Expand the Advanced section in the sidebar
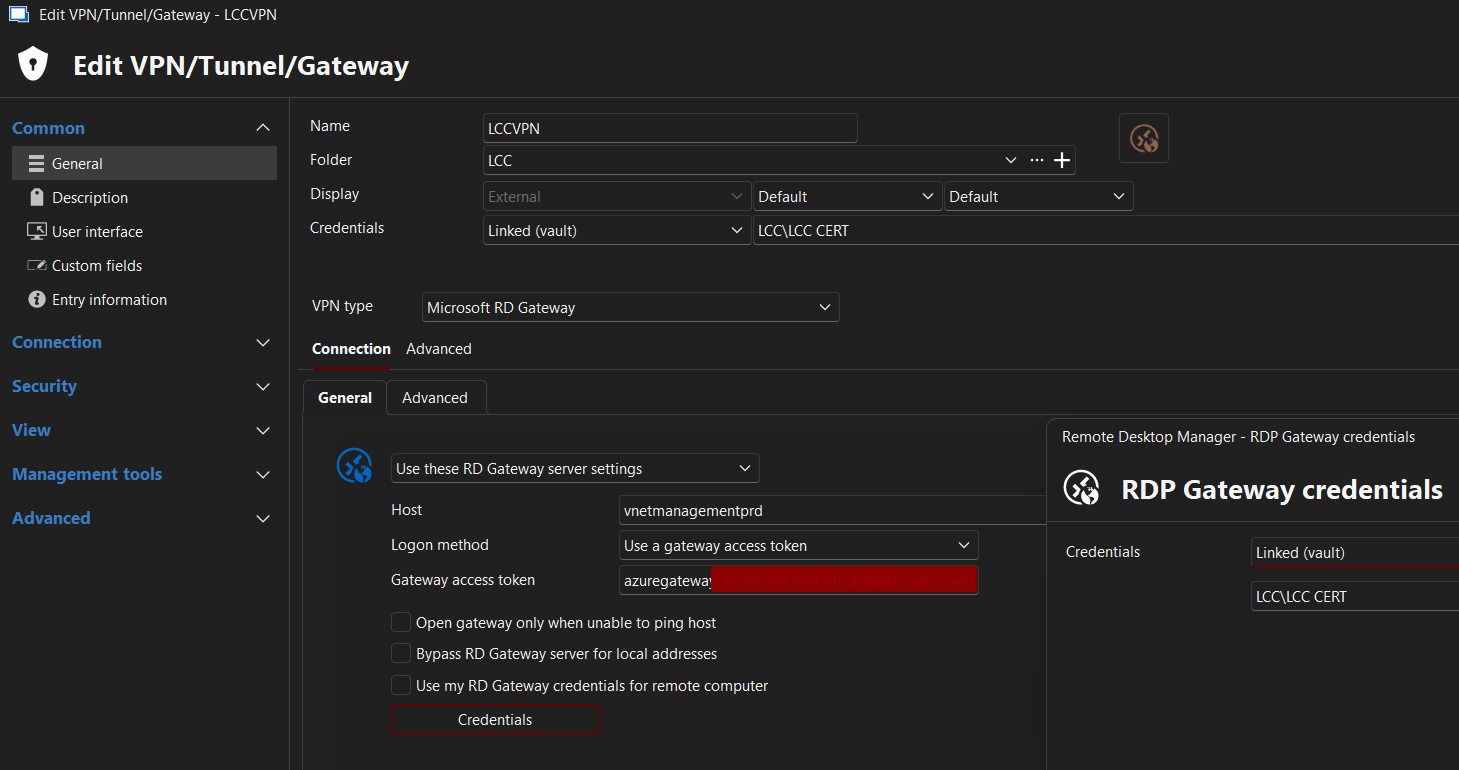 [263, 518]
